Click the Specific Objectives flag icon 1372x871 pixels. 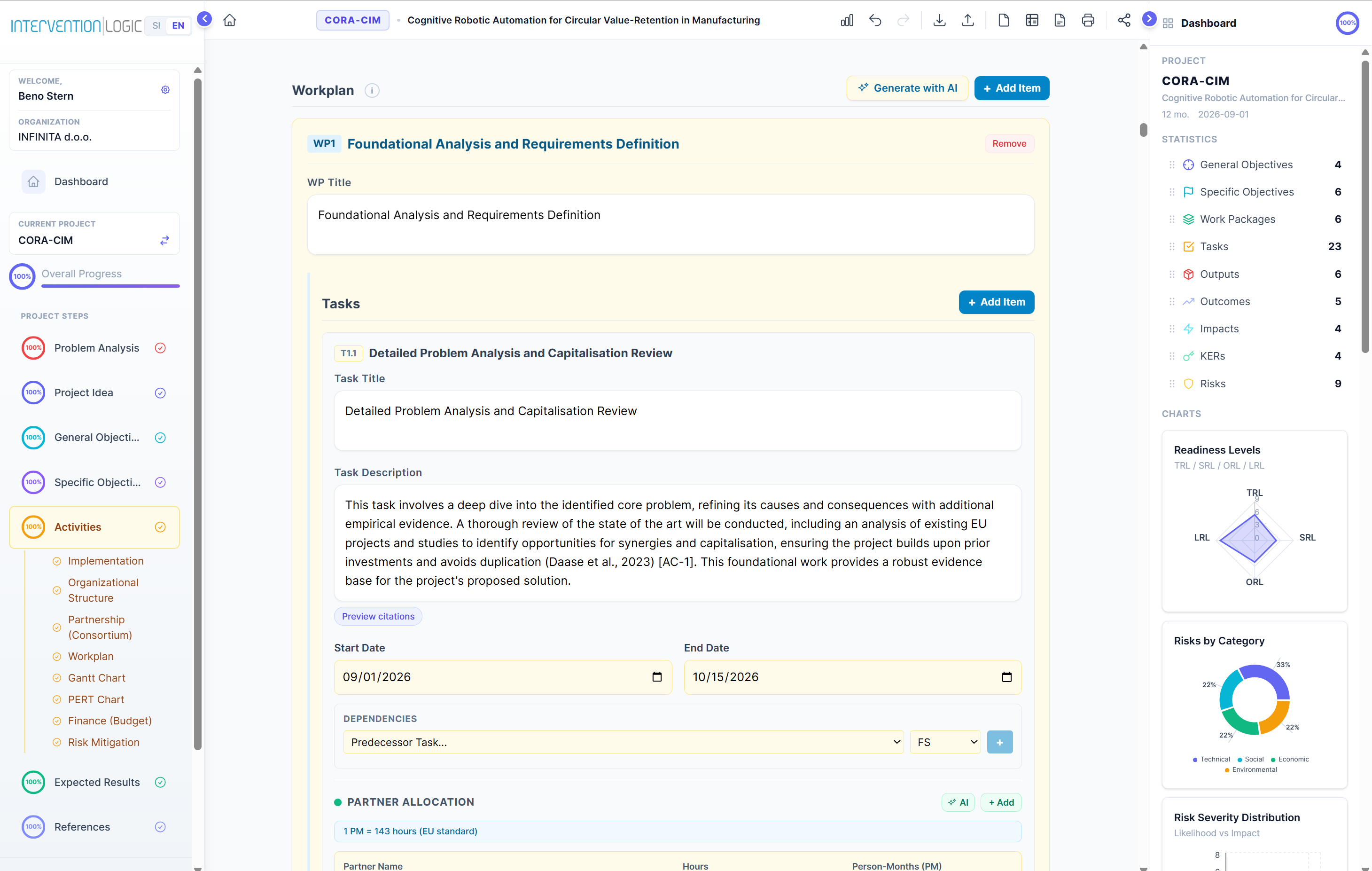coord(1189,192)
